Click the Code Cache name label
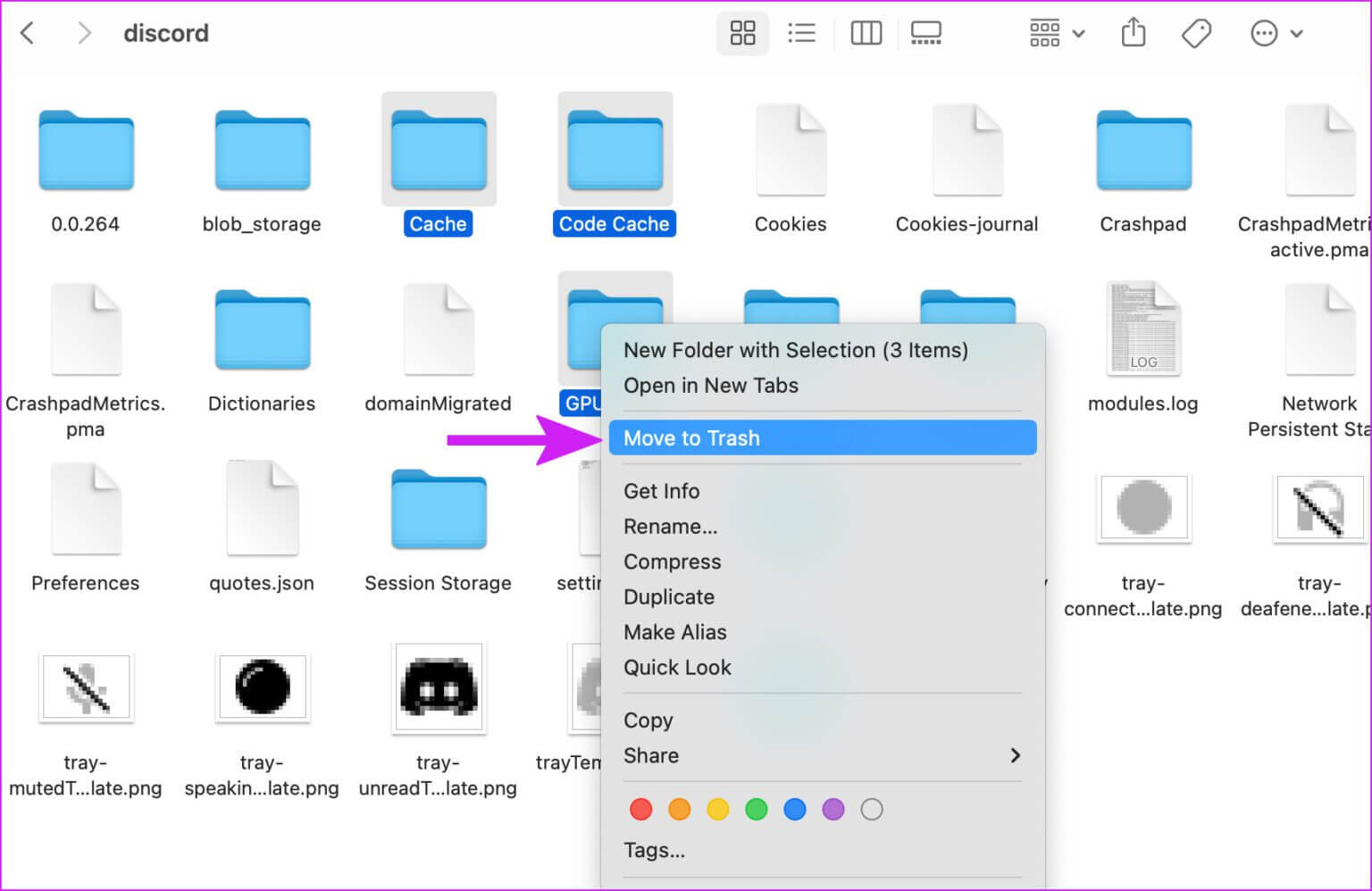The width and height of the screenshot is (1372, 891). point(615,224)
